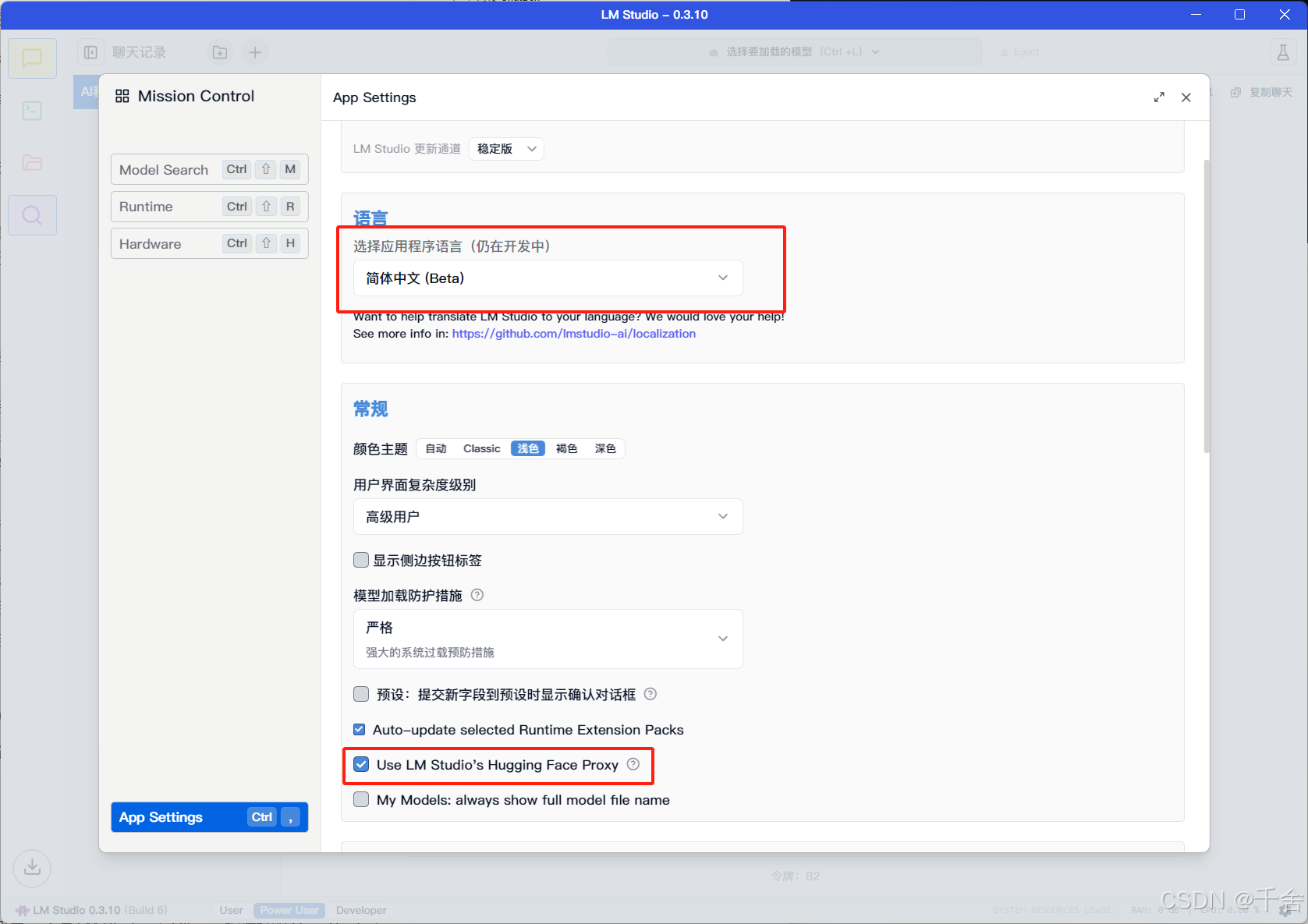This screenshot has height=924, width=1308.
Task: Open Model Search in Mission Control
Action: coord(210,169)
